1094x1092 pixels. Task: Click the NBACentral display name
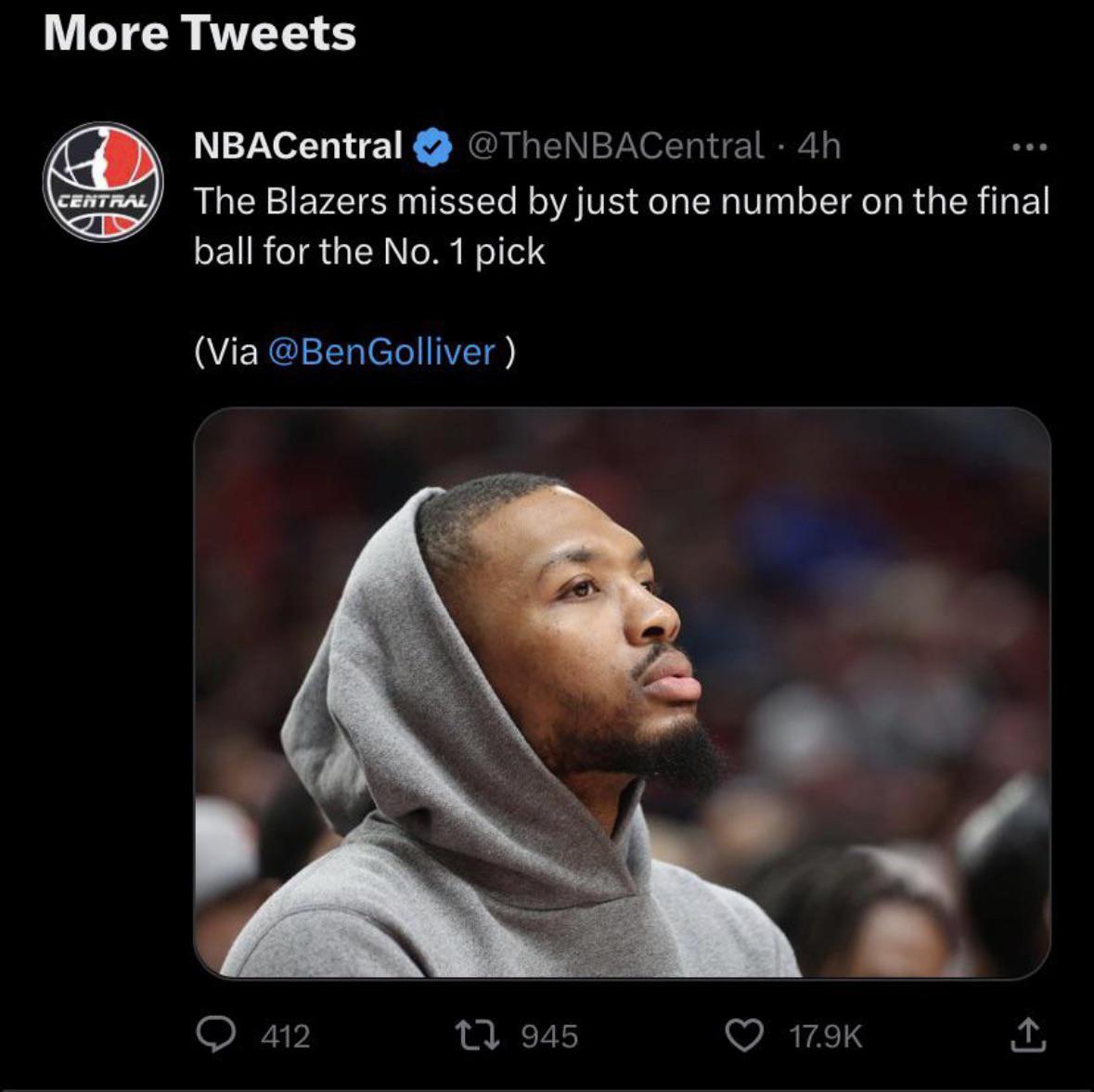point(297,146)
